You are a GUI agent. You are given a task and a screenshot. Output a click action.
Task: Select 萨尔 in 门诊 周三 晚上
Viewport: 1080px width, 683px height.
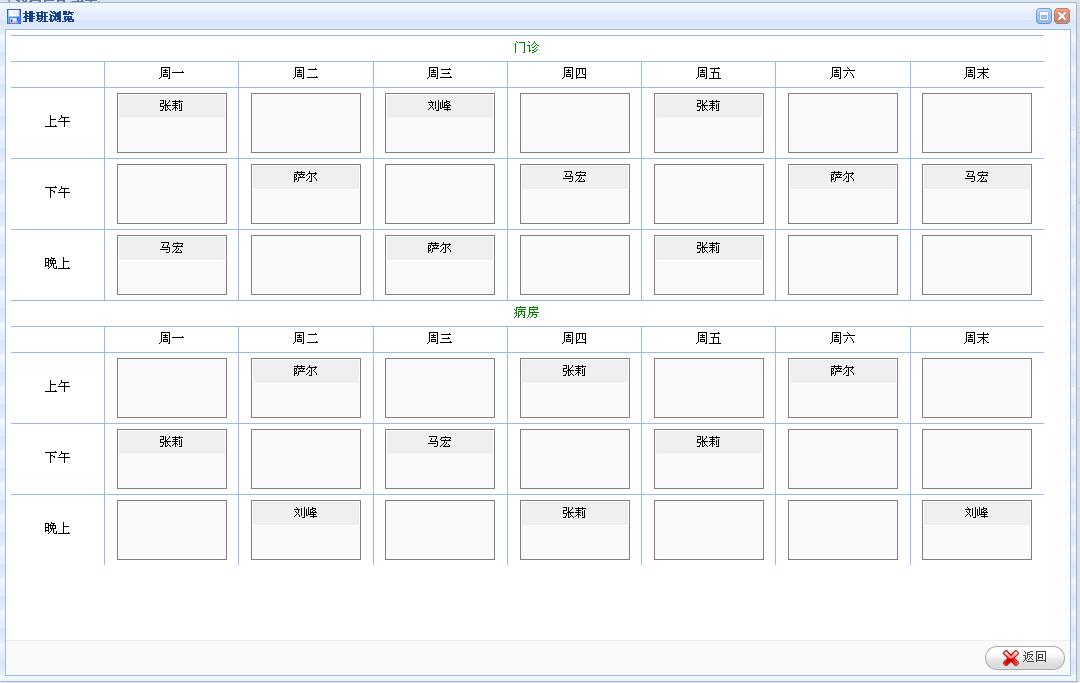click(x=439, y=247)
